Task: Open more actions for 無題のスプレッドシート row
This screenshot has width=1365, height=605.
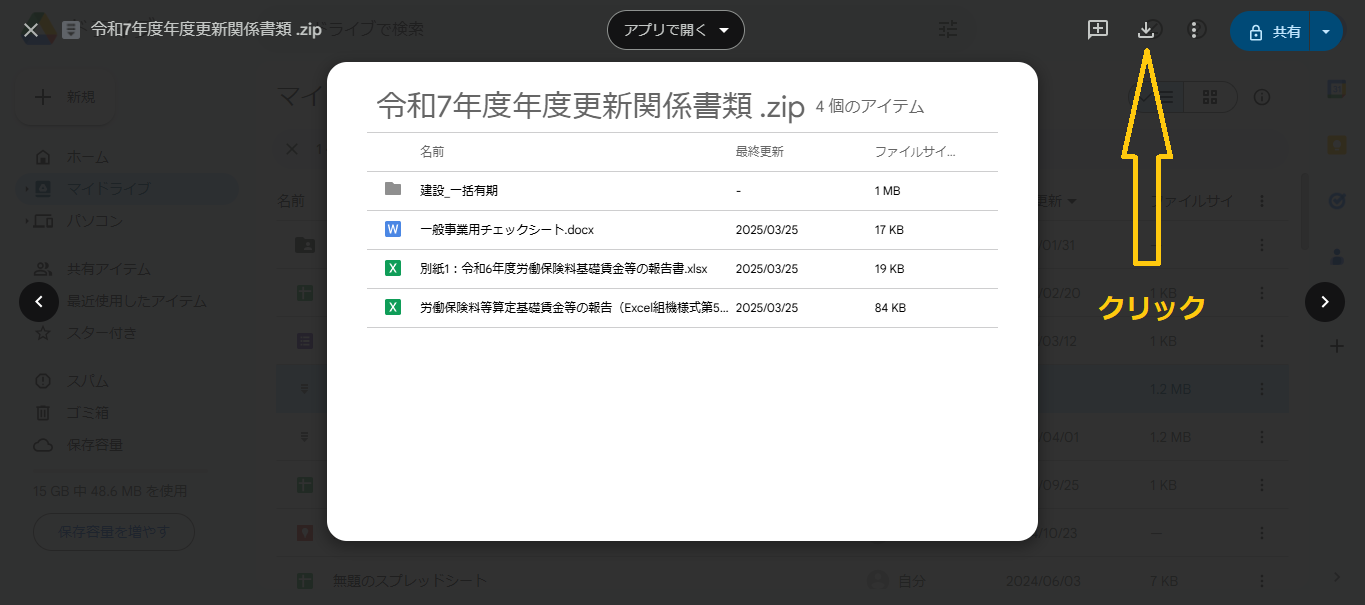Action: point(1262,581)
